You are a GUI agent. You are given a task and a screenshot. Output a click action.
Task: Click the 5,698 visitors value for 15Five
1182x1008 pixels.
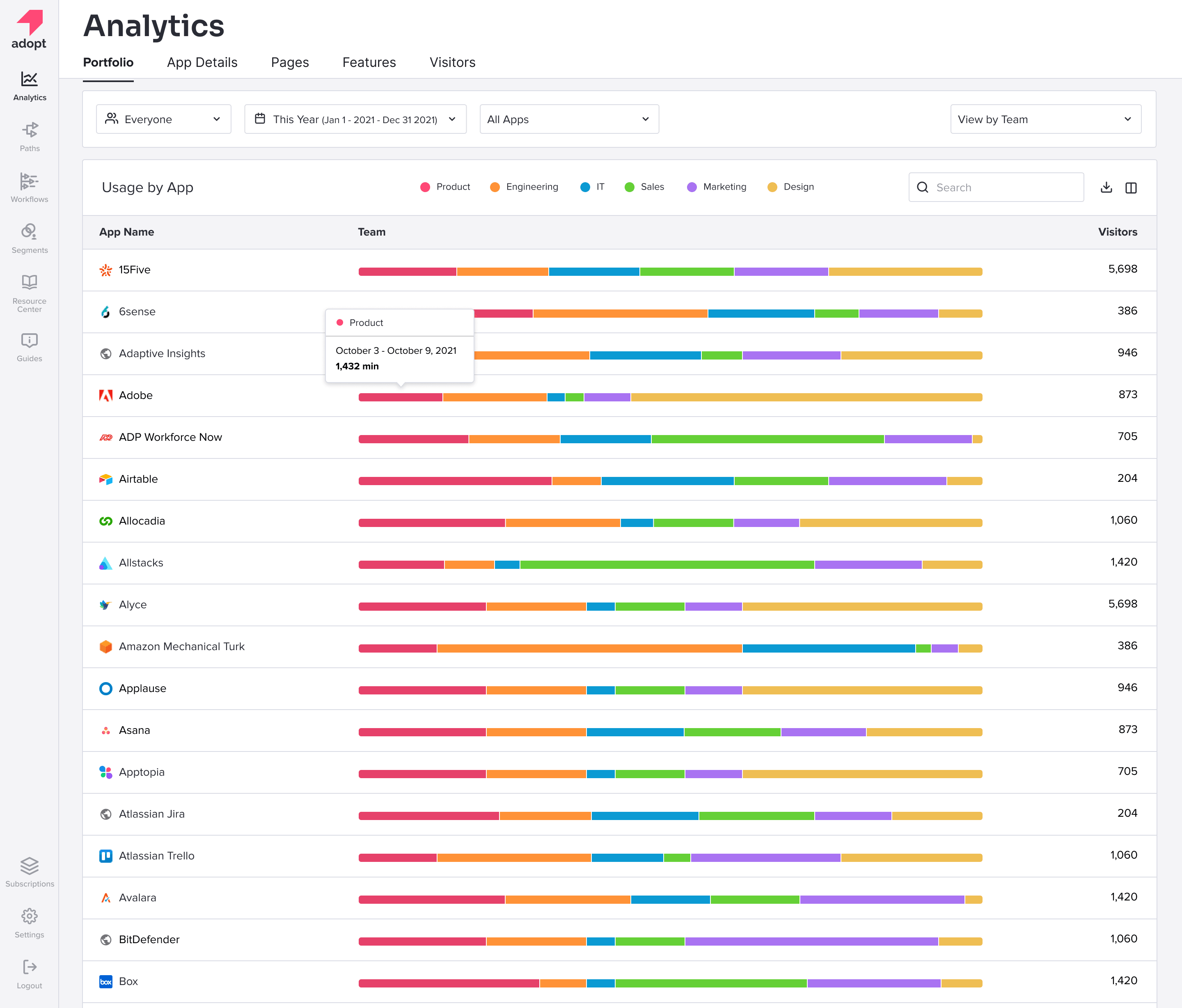(x=1122, y=269)
